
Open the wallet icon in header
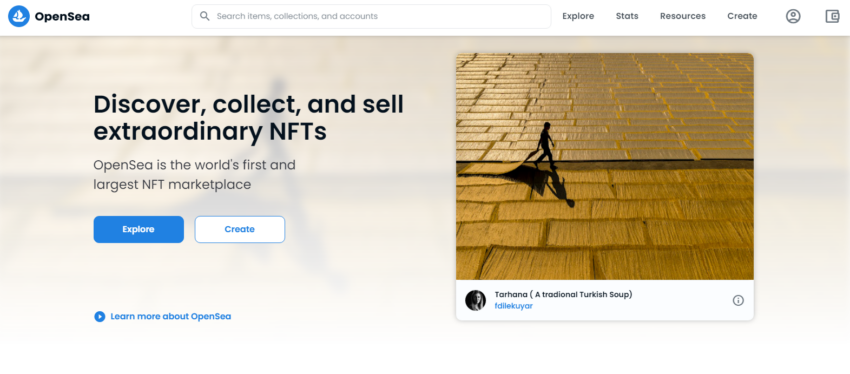(832, 16)
